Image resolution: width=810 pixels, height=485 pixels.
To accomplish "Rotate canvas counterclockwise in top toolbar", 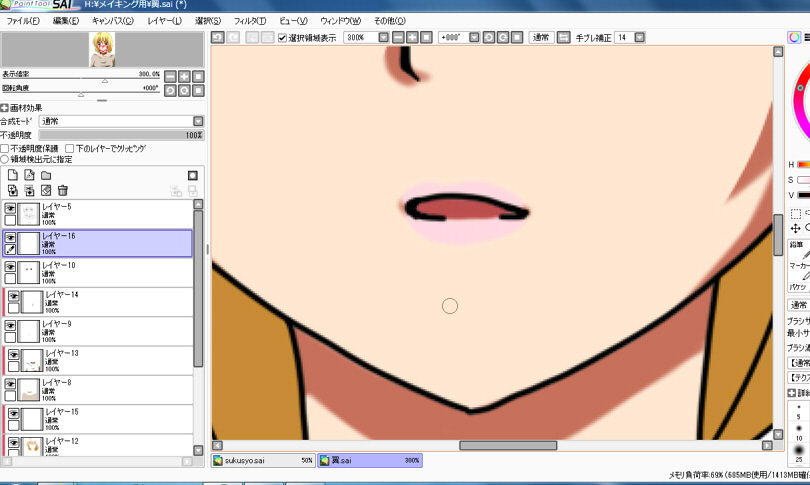I will (489, 37).
